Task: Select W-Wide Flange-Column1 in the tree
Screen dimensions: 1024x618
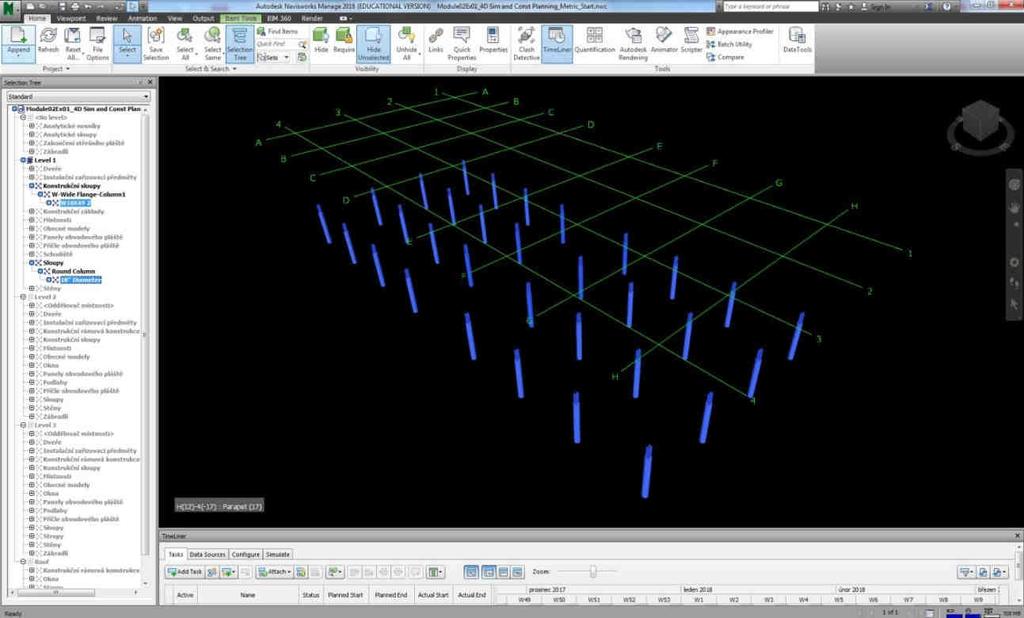Action: (x=89, y=195)
